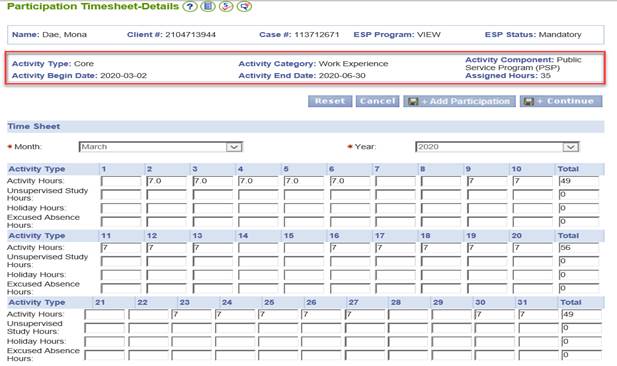This screenshot has width=617, height=366.
Task: Click Unsupervised Study Hours field for day 1
Action: 121,195
